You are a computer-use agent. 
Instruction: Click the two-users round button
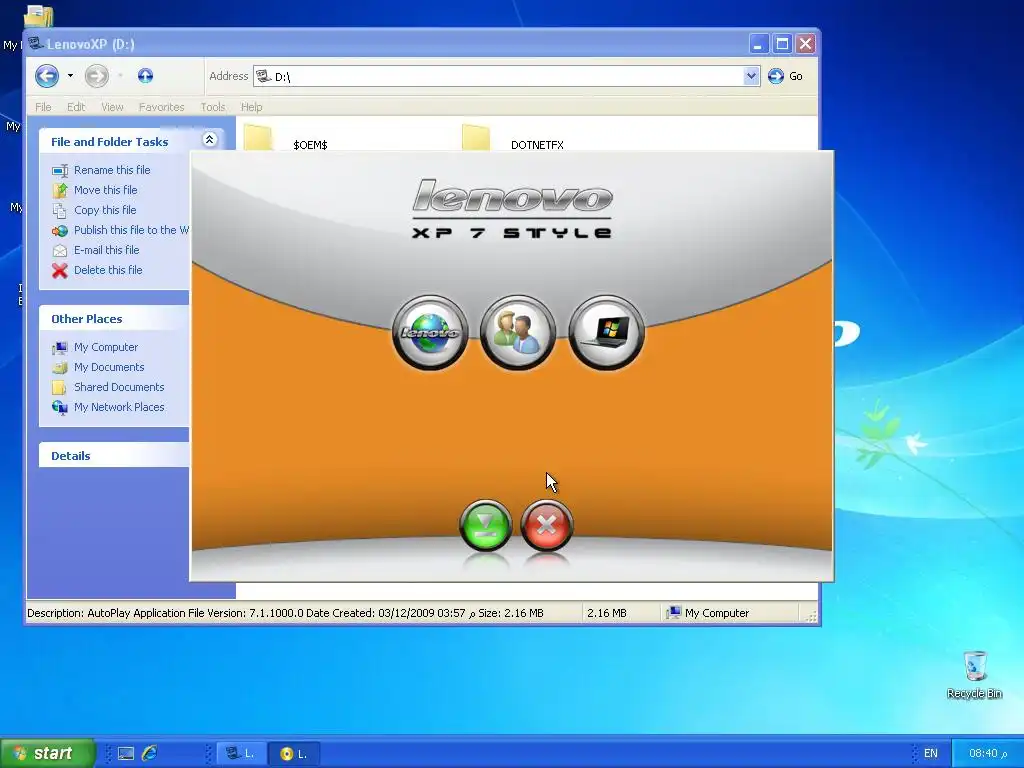click(518, 332)
